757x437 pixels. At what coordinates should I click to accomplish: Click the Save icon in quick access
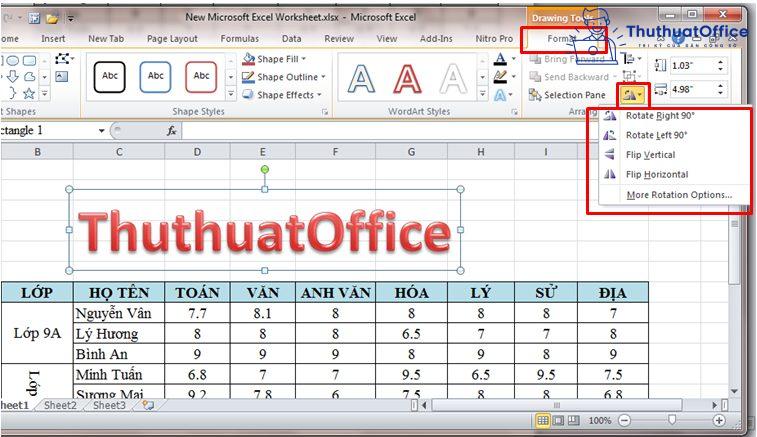[x=34, y=18]
